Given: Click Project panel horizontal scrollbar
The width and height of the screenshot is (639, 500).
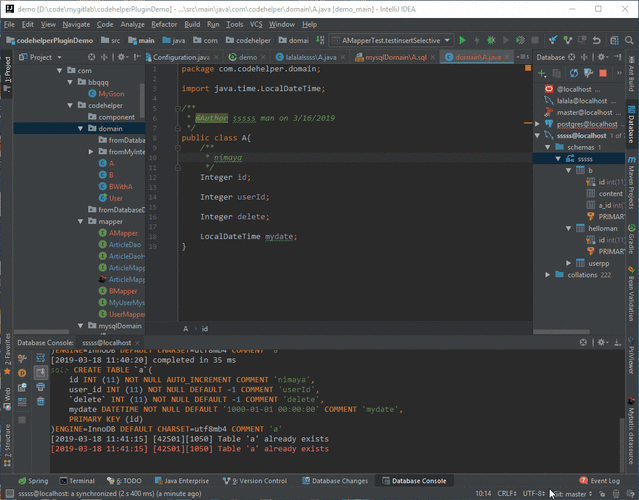Looking at the screenshot, I should (41, 331).
